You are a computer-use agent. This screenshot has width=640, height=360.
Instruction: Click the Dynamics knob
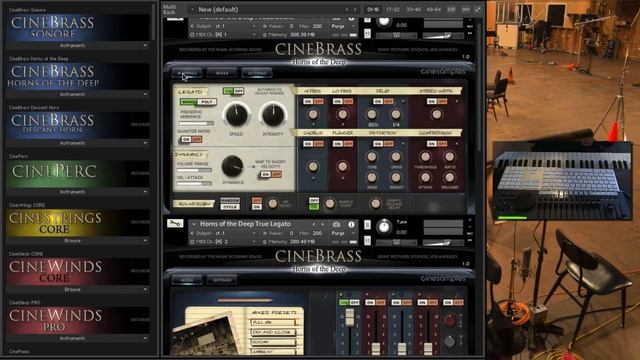232,166
